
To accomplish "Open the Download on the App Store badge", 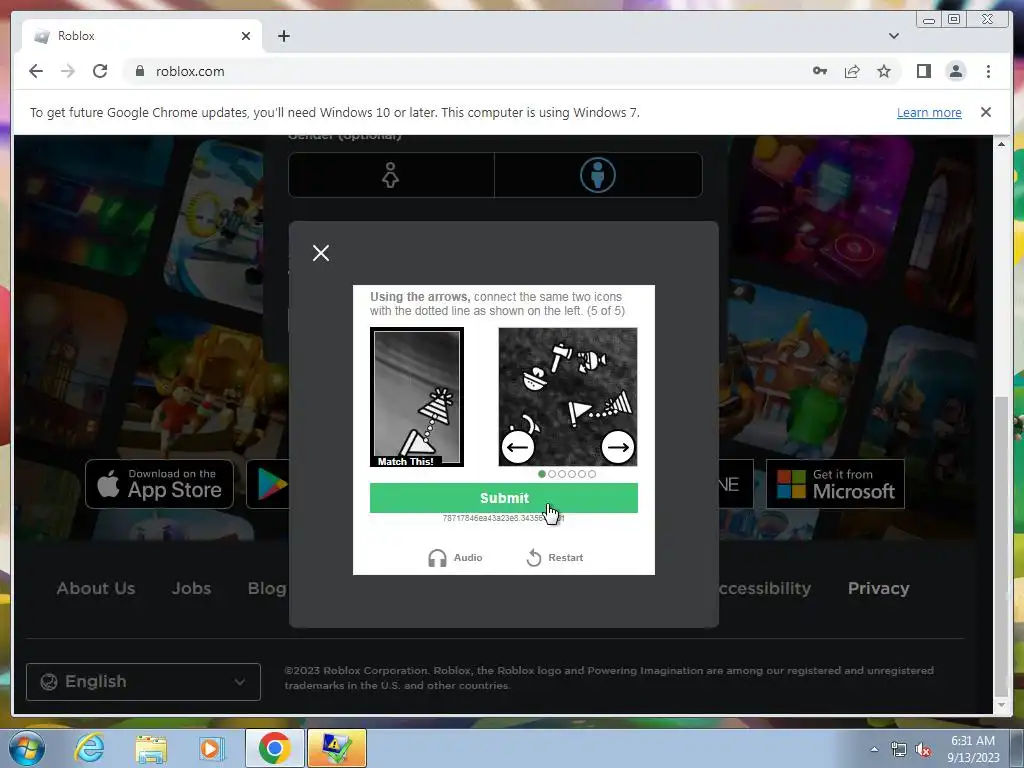I will pos(159,484).
